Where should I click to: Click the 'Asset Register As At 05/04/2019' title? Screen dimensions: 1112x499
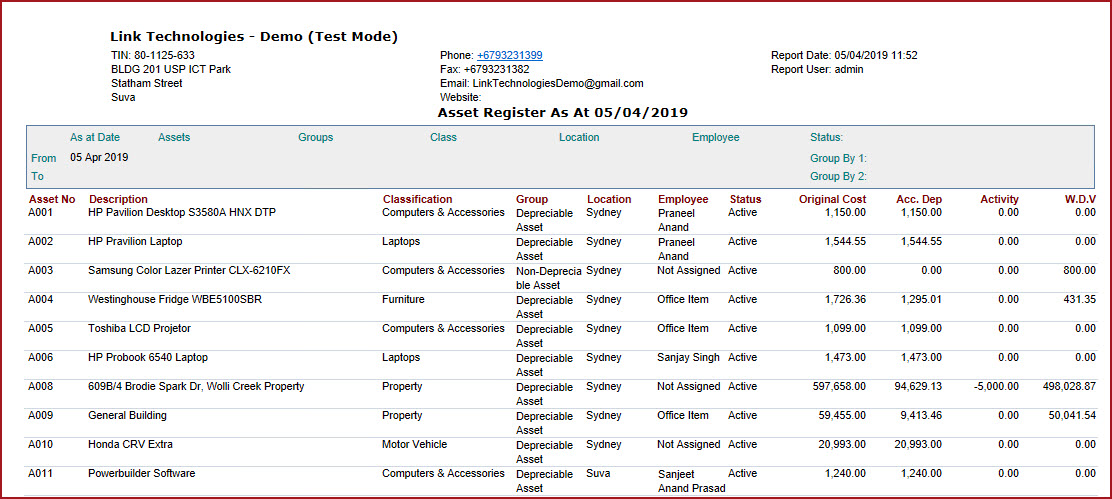point(562,112)
